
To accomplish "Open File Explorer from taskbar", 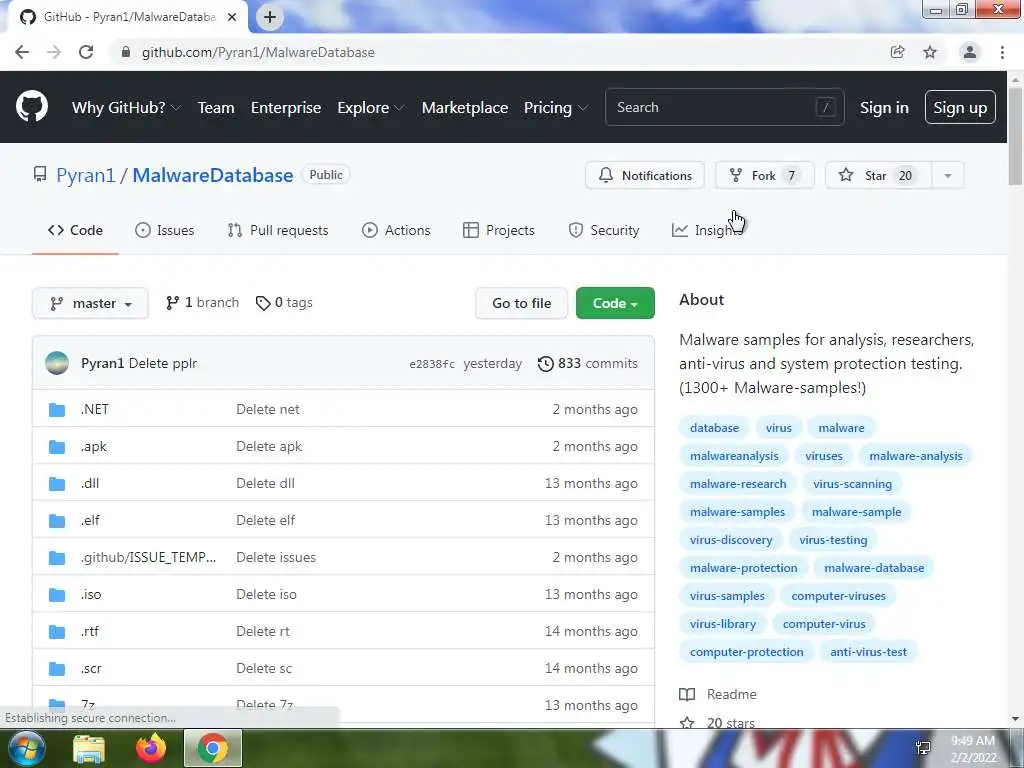I will pyautogui.click(x=89, y=748).
